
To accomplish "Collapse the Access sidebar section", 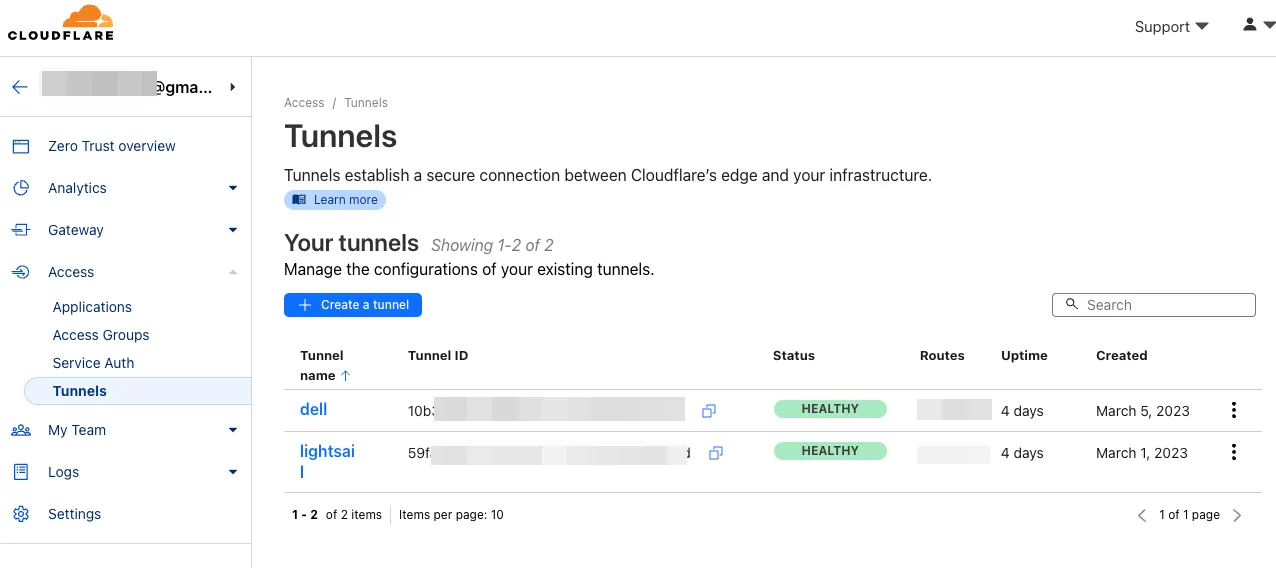I will [233, 272].
